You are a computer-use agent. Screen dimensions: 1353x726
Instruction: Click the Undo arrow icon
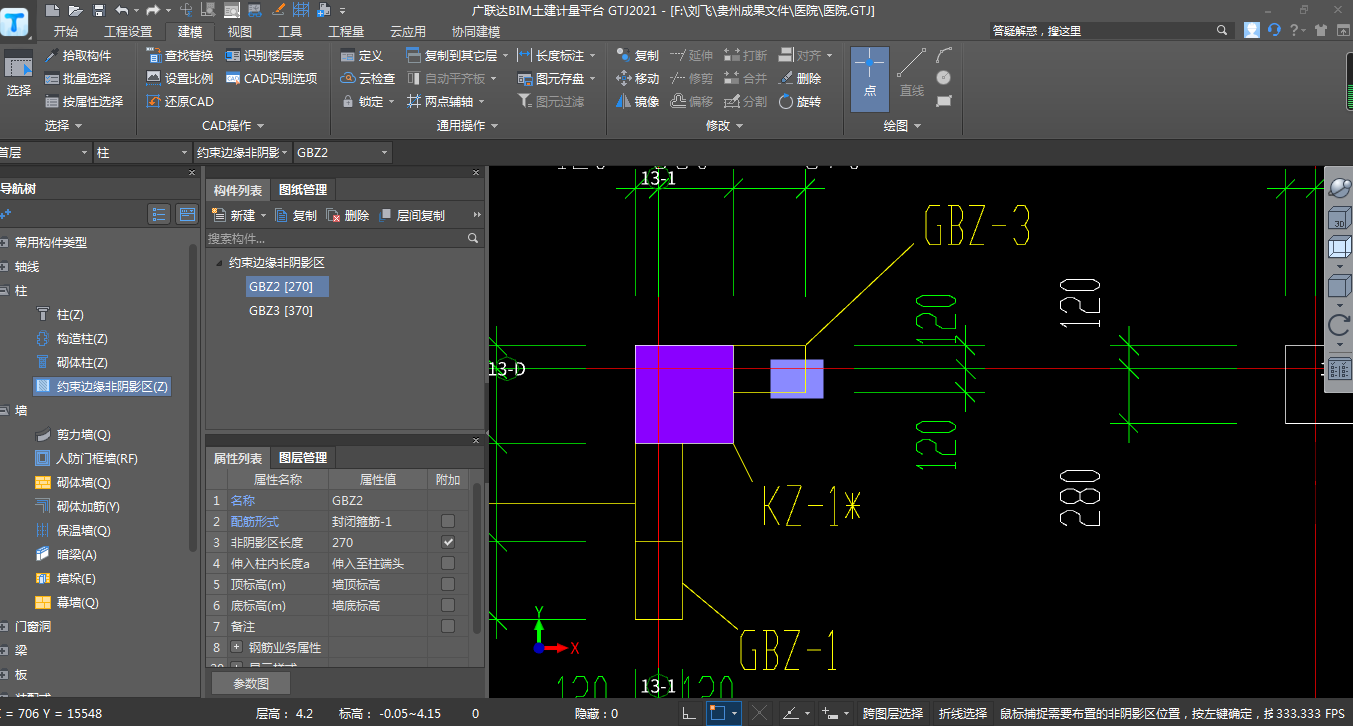tap(121, 10)
